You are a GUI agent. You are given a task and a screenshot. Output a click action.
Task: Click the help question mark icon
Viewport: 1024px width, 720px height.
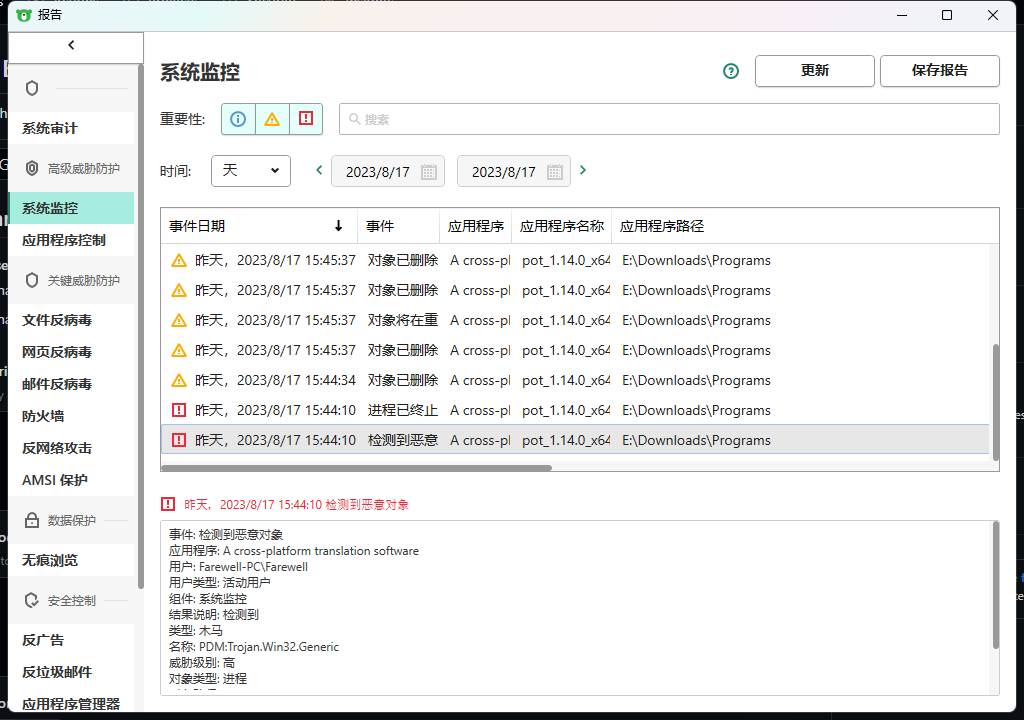730,71
